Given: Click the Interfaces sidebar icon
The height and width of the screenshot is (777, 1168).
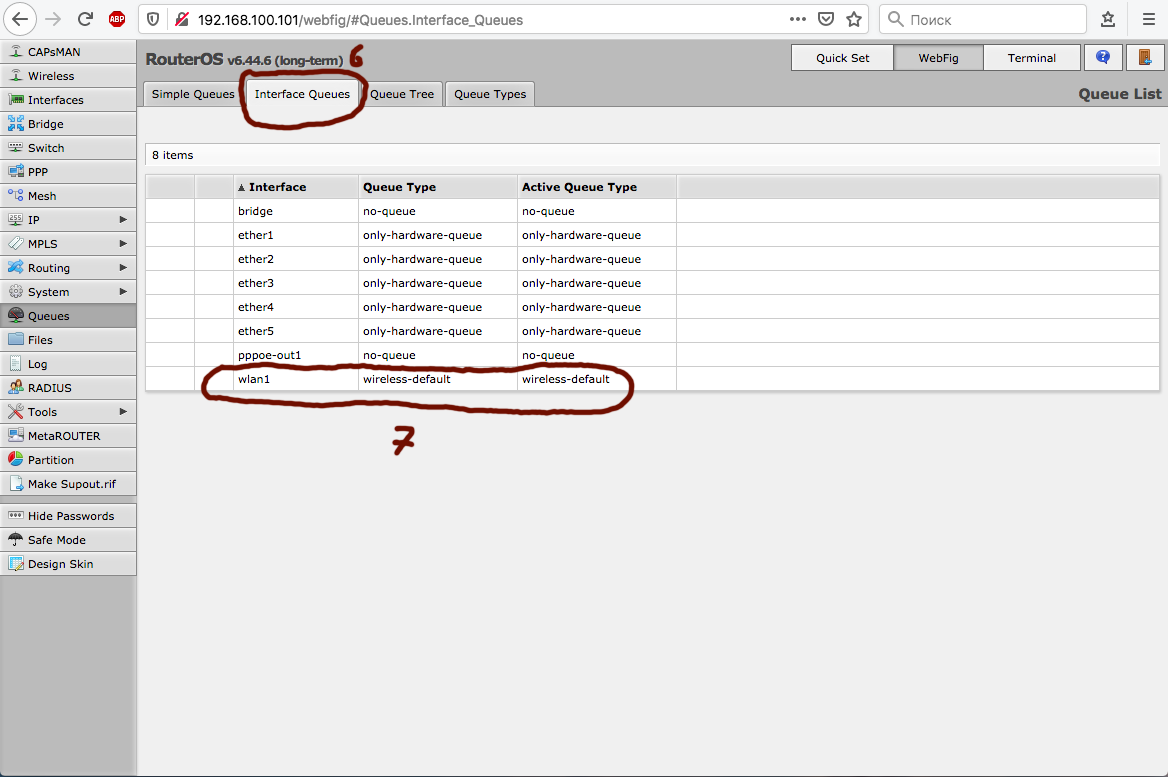Looking at the screenshot, I should point(16,99).
